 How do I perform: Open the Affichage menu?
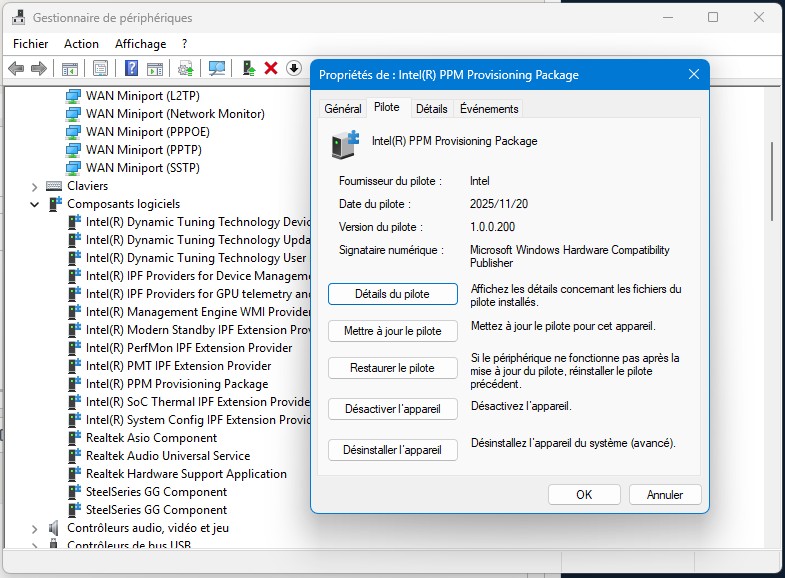[140, 44]
